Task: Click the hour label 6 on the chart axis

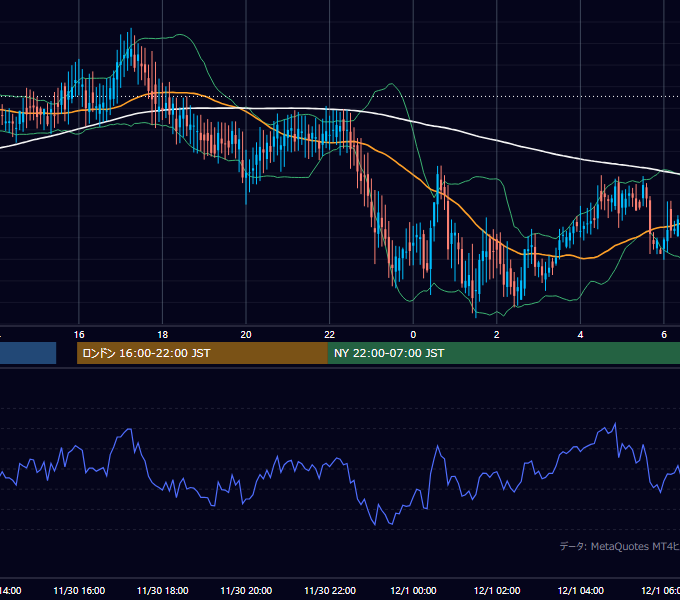Action: click(x=664, y=335)
